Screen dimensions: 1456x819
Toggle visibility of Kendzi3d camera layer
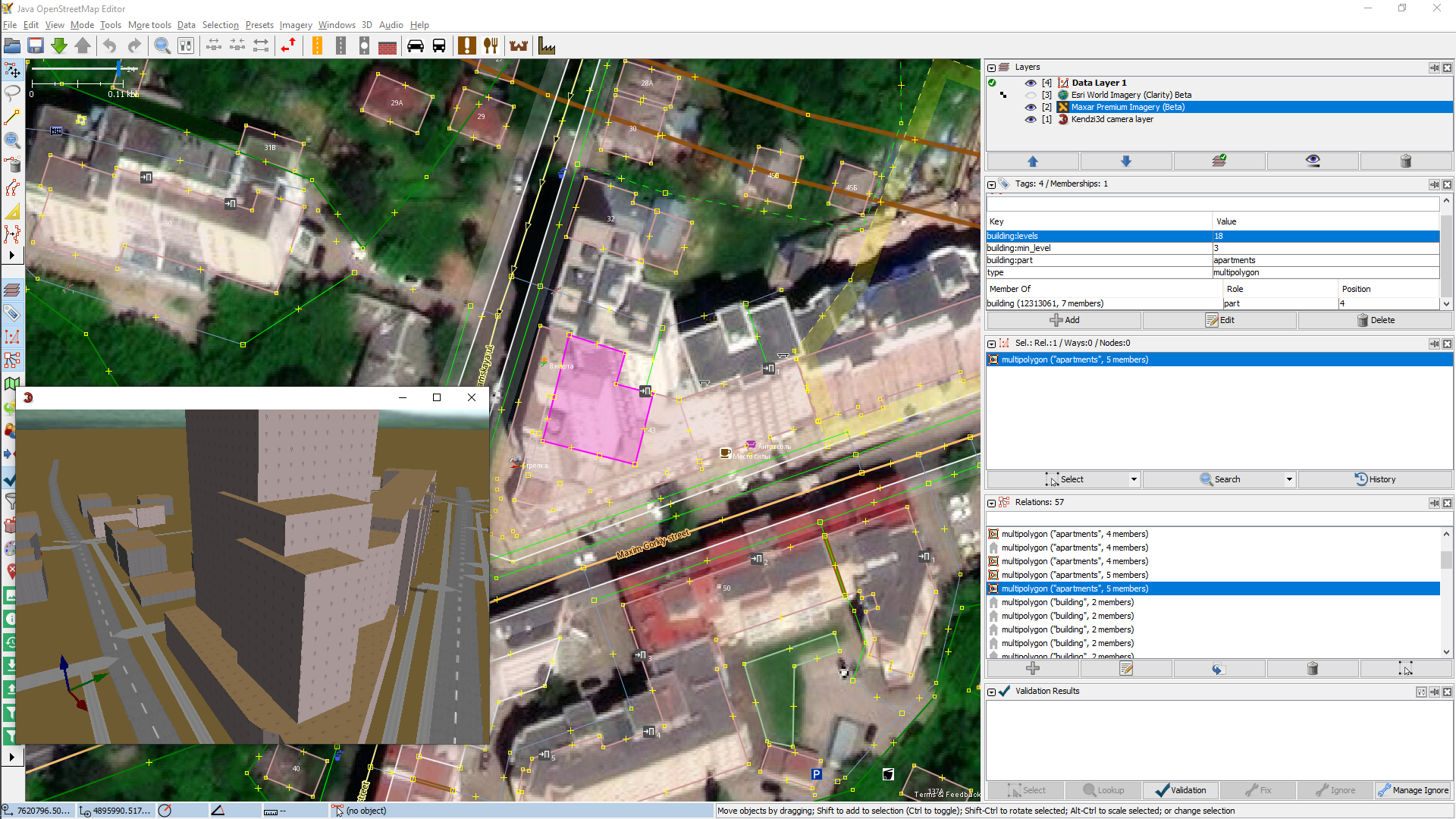pos(1030,119)
